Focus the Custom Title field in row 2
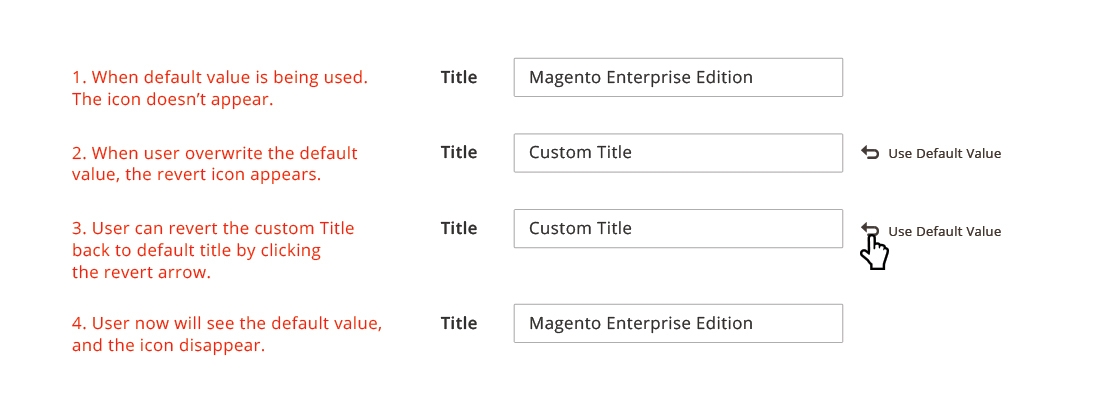Screen dimensions: 1117x408 click(x=678, y=153)
